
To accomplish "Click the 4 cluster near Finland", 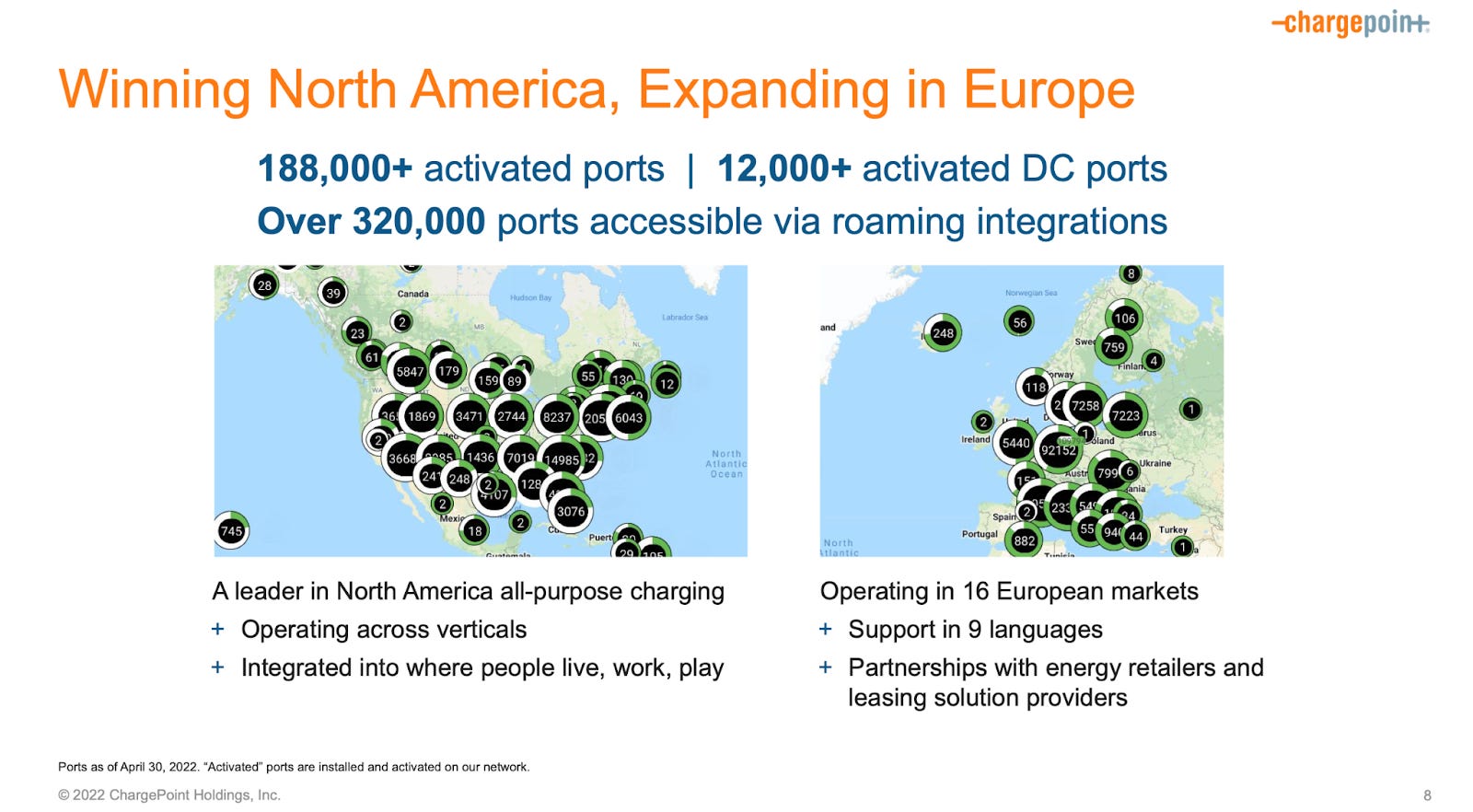I will click(1153, 361).
